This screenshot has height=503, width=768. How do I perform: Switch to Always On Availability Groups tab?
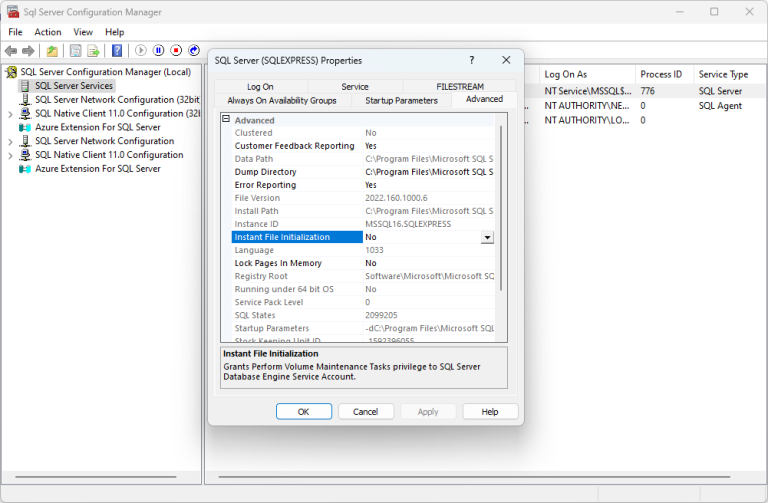click(282, 100)
